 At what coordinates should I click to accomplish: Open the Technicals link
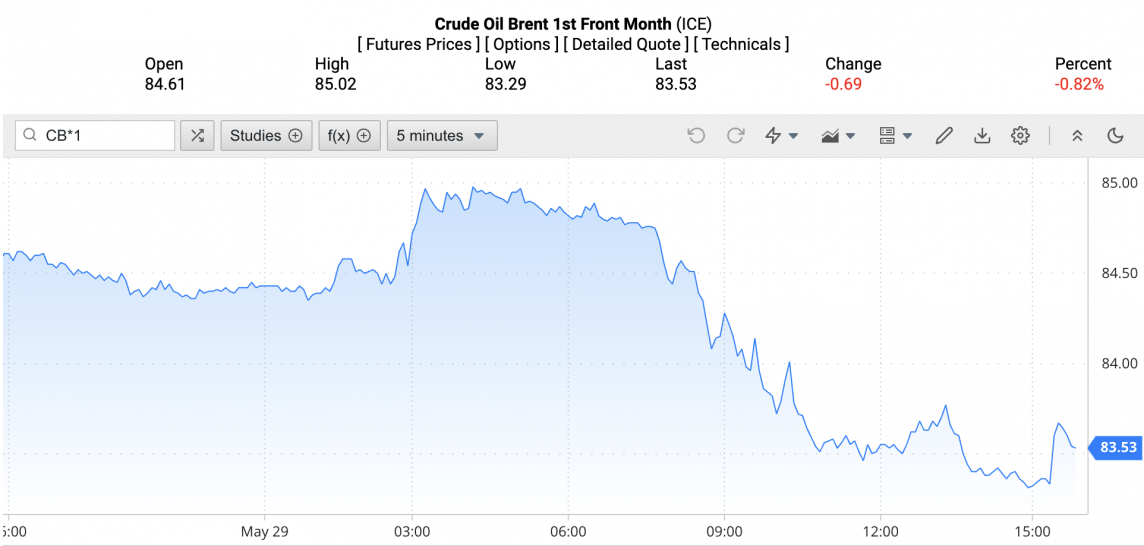[741, 44]
